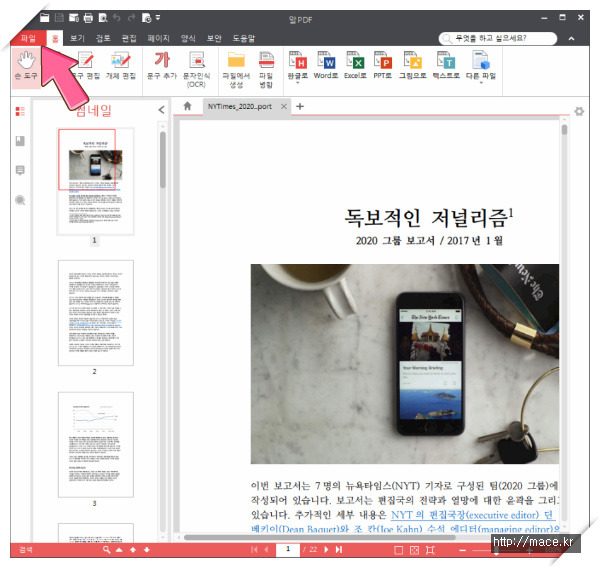Viewport: 600px width, 568px height.
Task: Click the status bar search magnifier icon
Action: coord(106,550)
